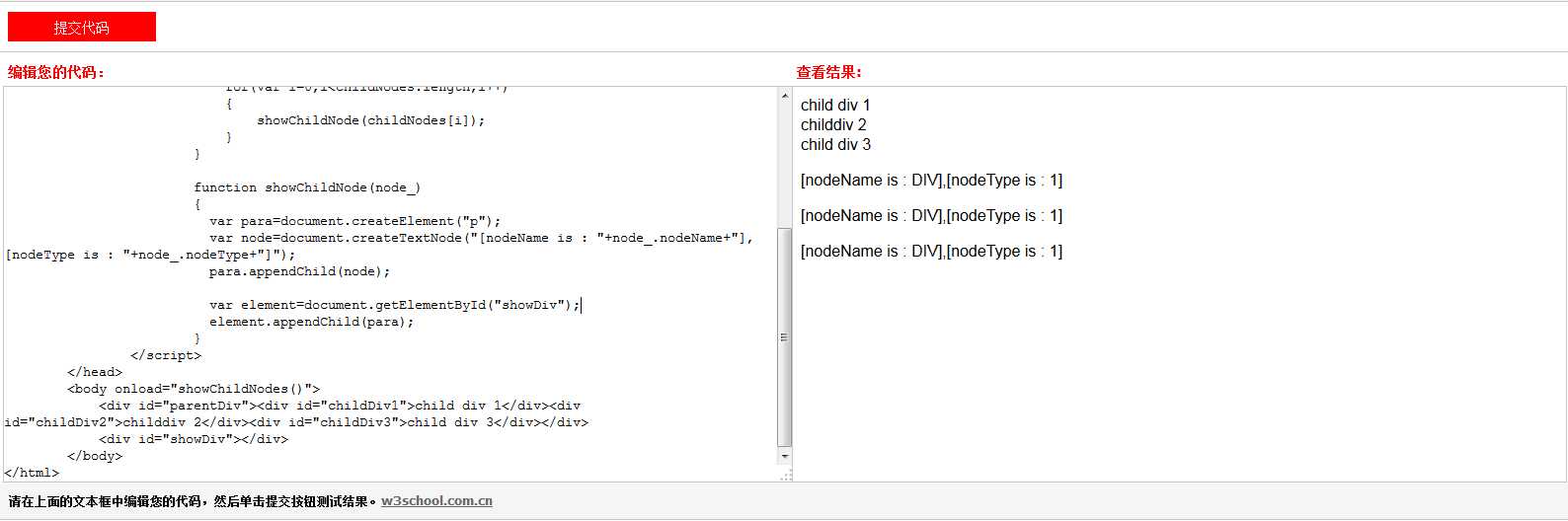
Task: Click 'childdiv 2' in result pane
Action: (x=833, y=124)
